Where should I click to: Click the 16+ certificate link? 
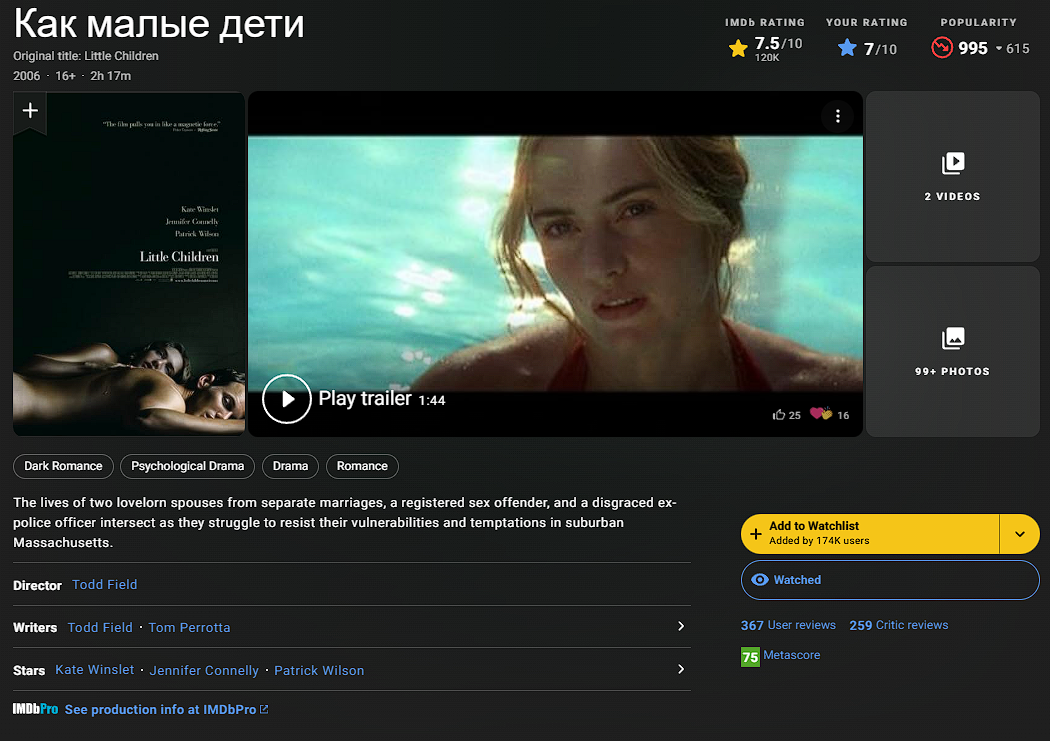[65, 76]
